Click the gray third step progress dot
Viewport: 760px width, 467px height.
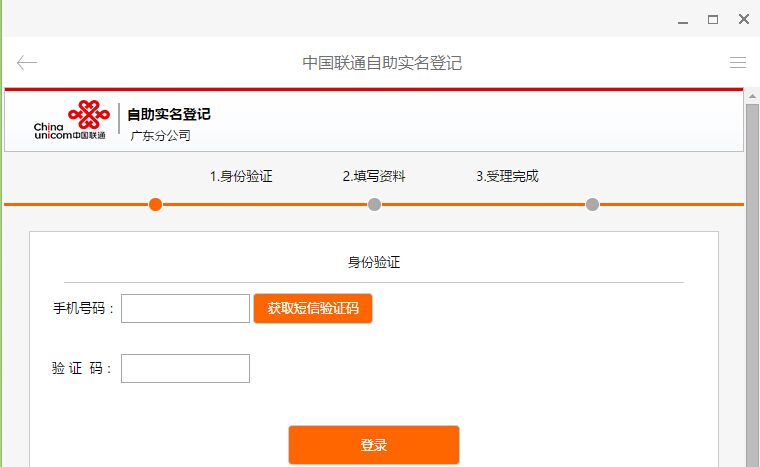592,205
